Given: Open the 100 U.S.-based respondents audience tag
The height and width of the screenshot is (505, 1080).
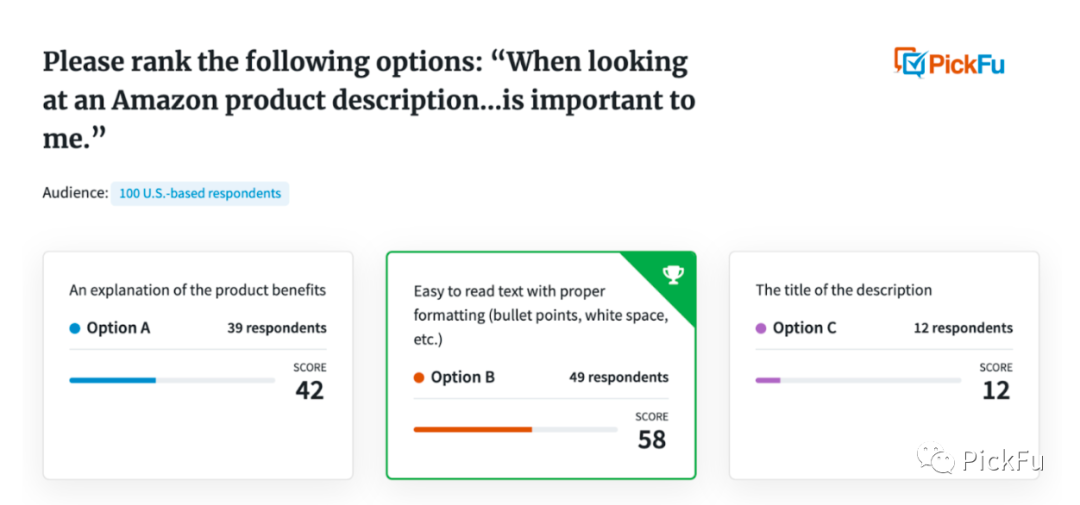Looking at the screenshot, I should click(x=200, y=193).
